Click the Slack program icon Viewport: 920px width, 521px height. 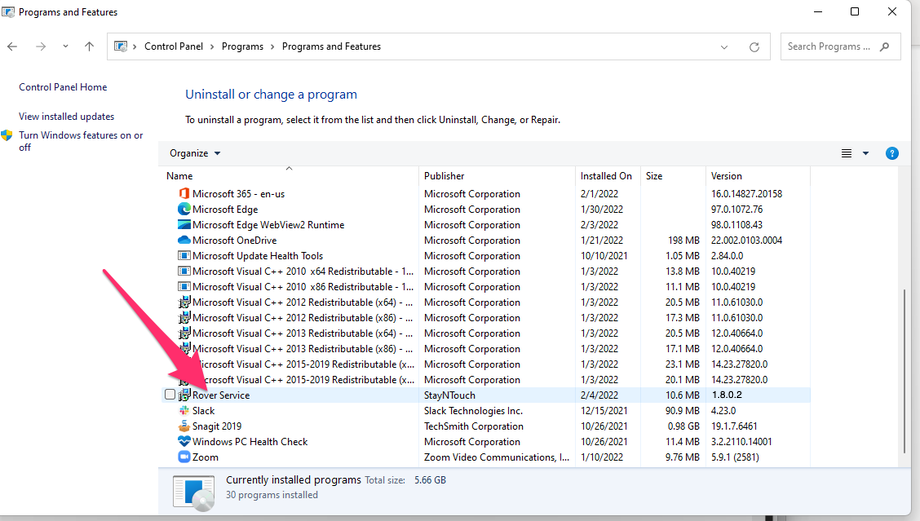pyautogui.click(x=184, y=411)
